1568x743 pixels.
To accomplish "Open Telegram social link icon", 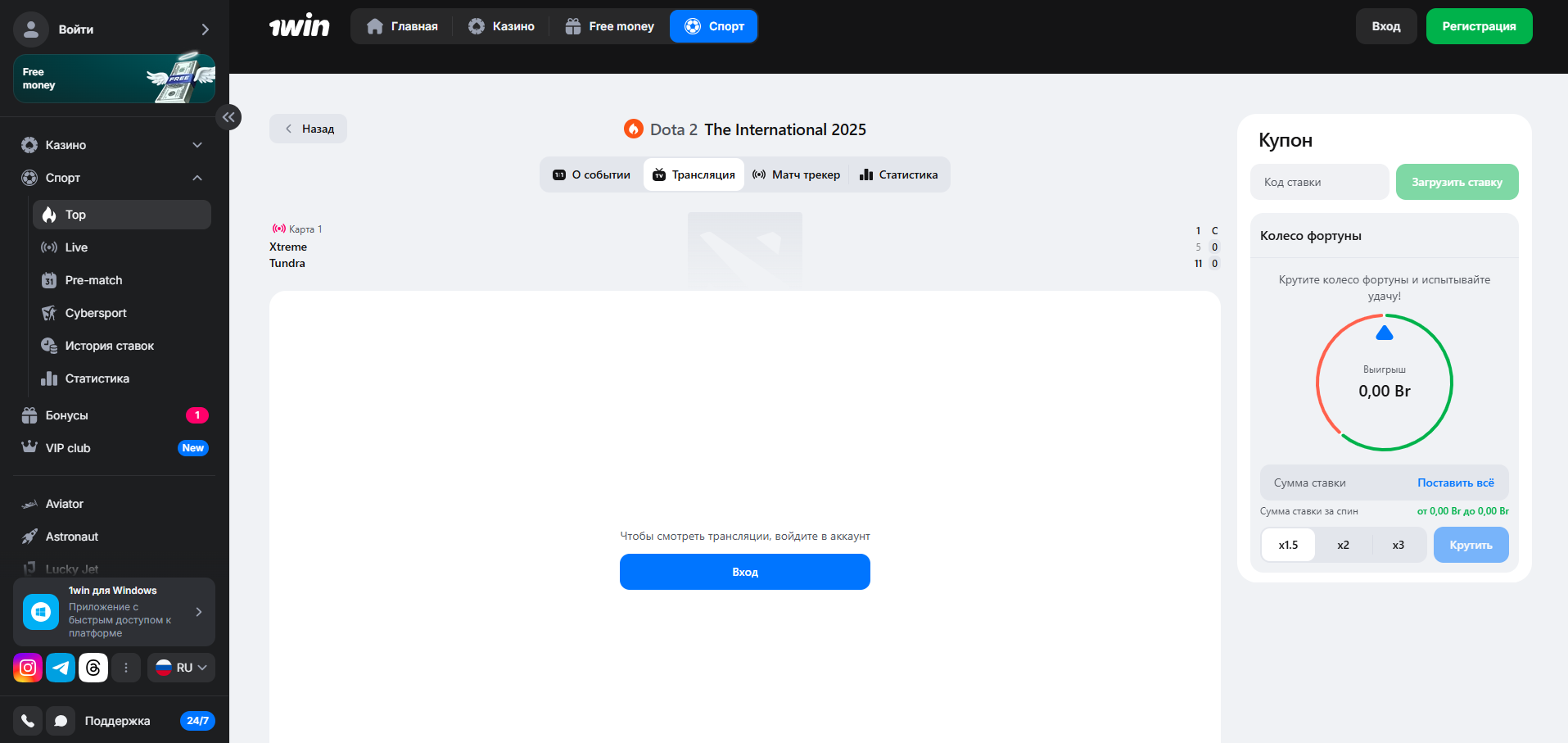I will (x=61, y=668).
